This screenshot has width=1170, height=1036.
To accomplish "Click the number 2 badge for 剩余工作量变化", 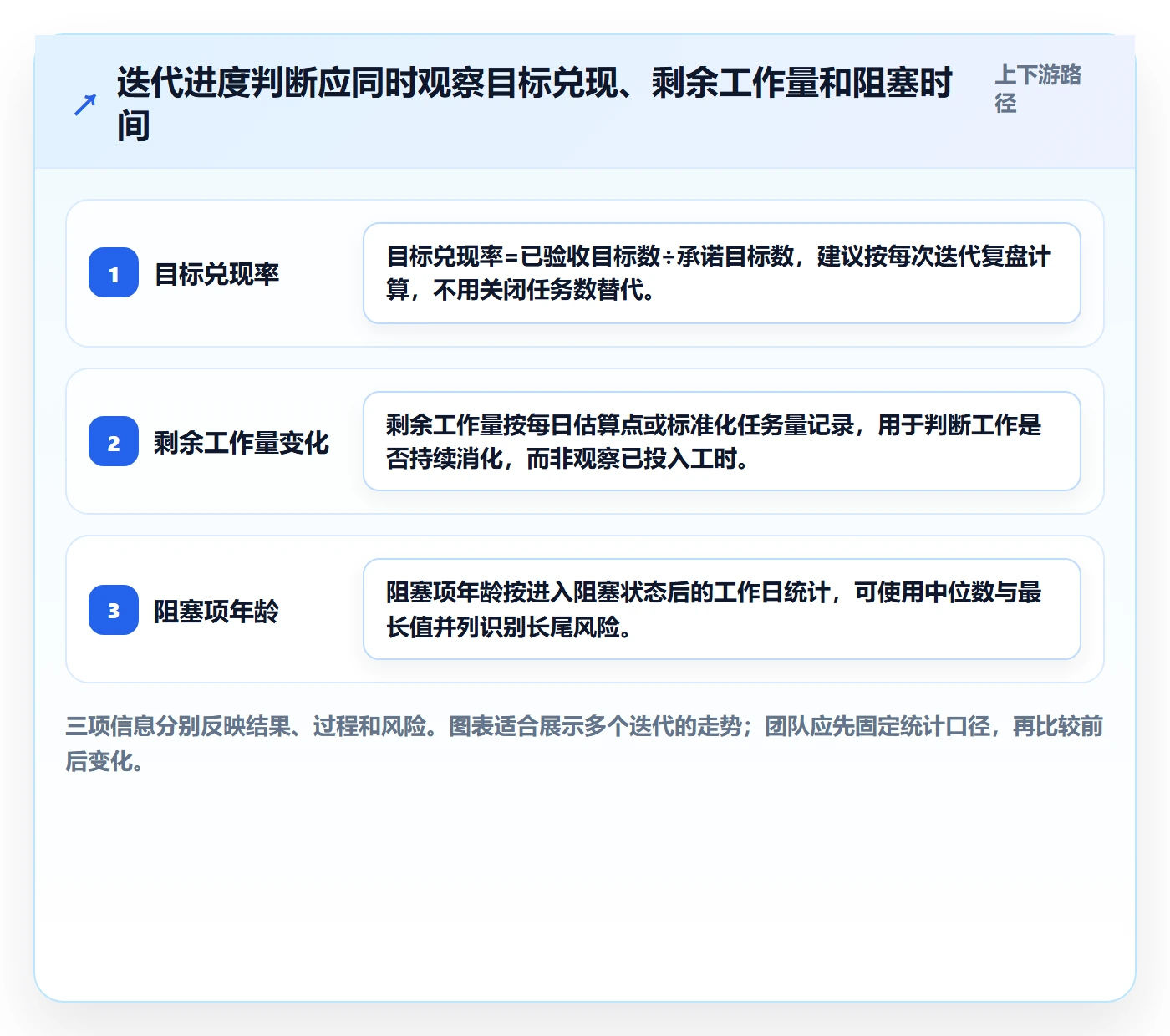I will 114,442.
